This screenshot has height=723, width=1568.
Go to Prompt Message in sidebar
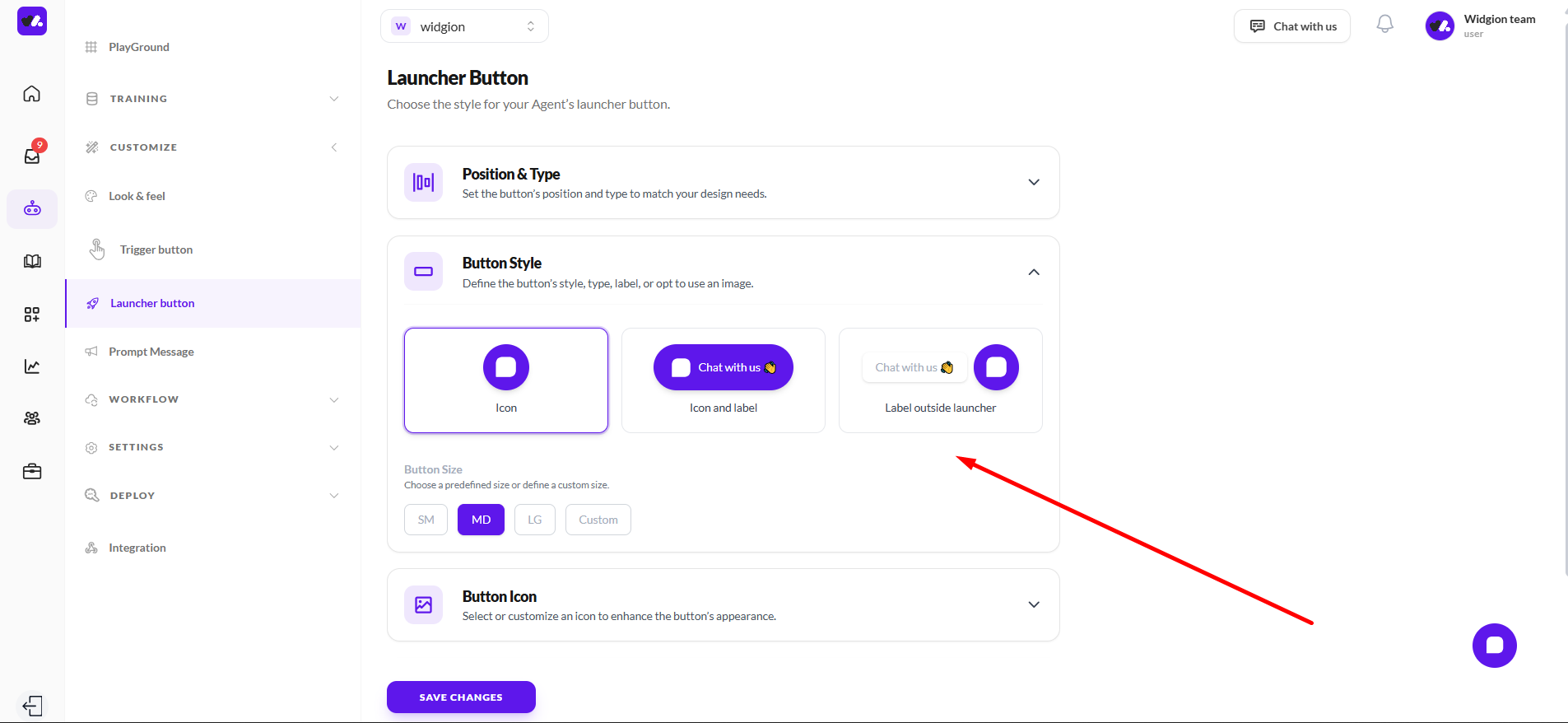tap(151, 352)
